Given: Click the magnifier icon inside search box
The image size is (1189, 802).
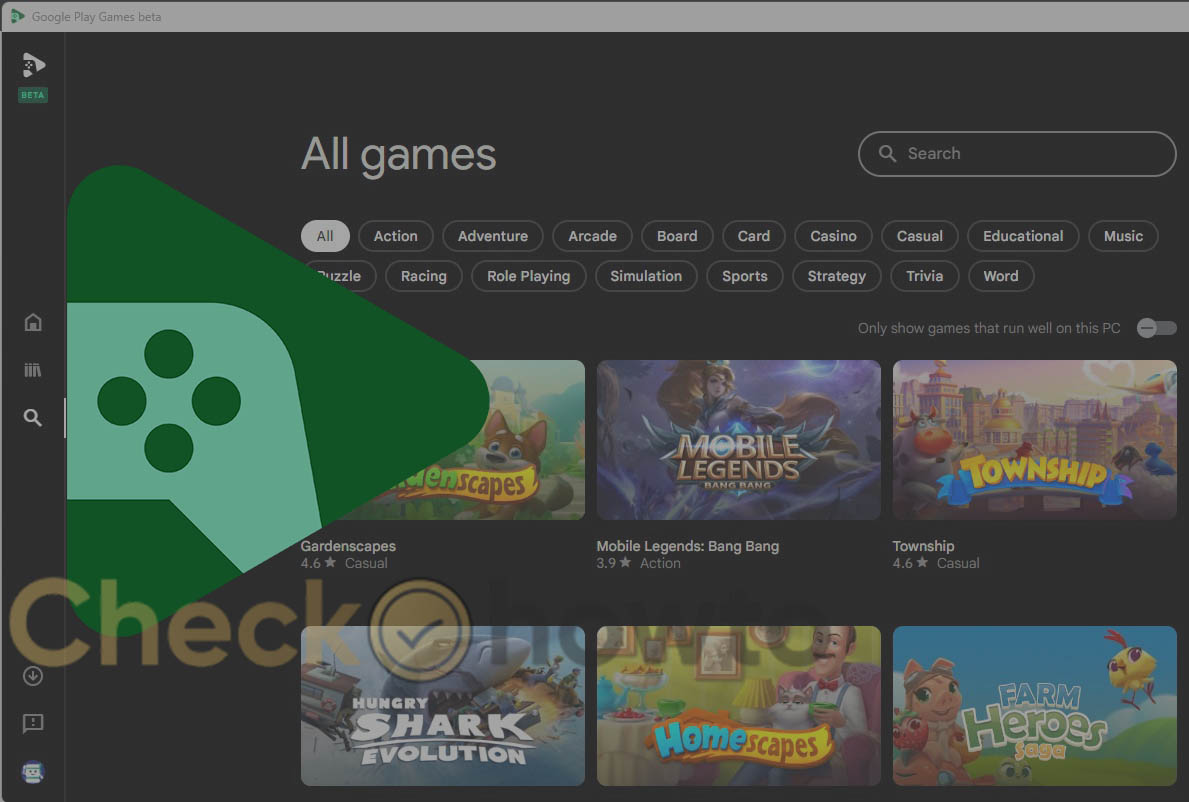Looking at the screenshot, I should tap(887, 154).
